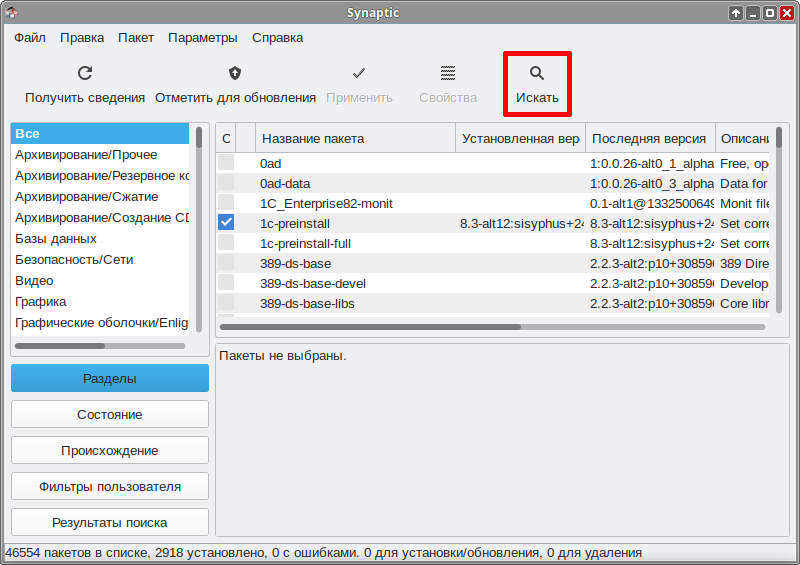Sort by 'Название пакета' column header
Image resolution: width=800 pixels, height=565 pixels.
tap(355, 138)
